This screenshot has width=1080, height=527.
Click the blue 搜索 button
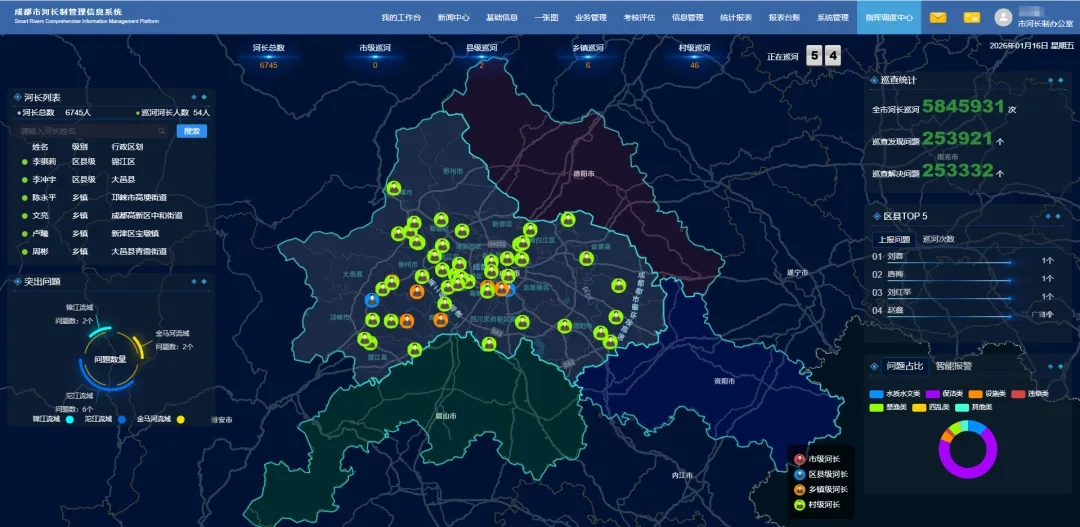click(x=191, y=131)
